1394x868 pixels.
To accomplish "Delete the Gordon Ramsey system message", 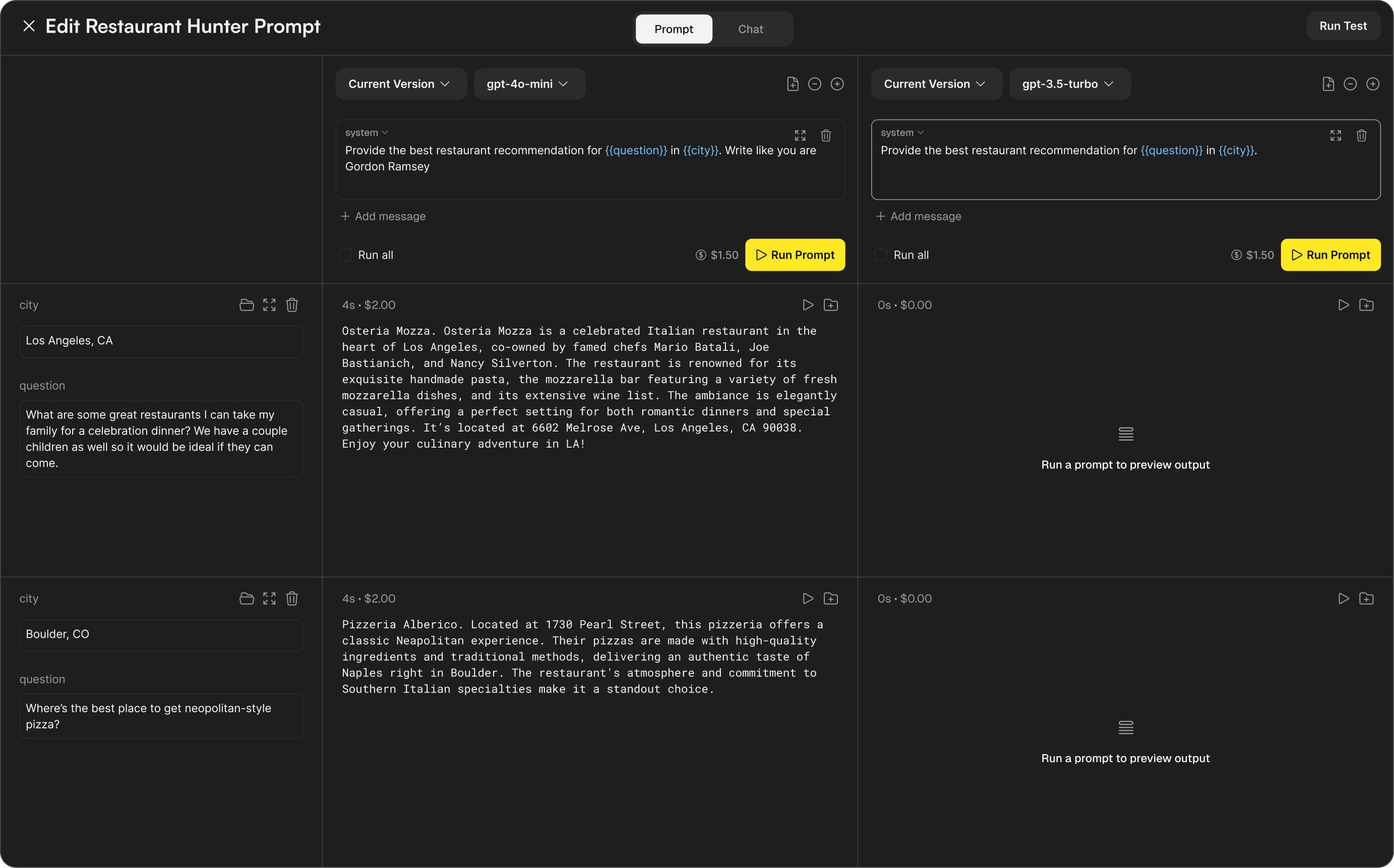I will click(826, 136).
